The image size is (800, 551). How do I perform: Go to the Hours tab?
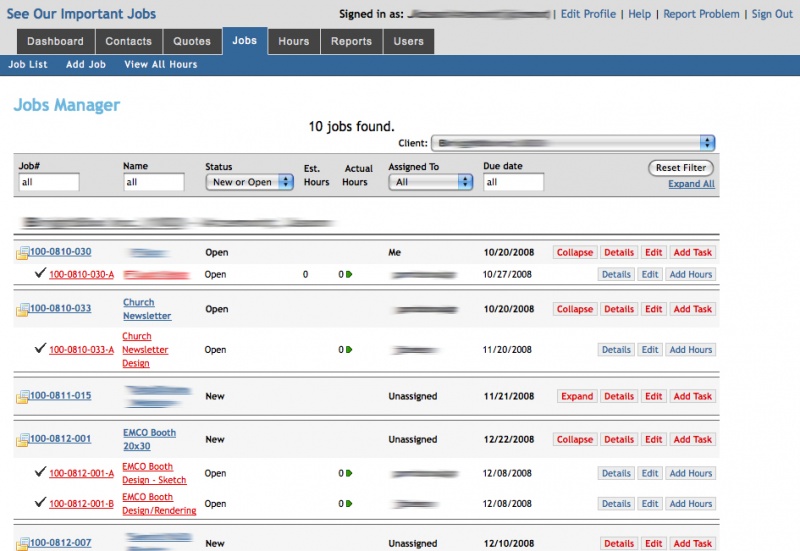(294, 41)
